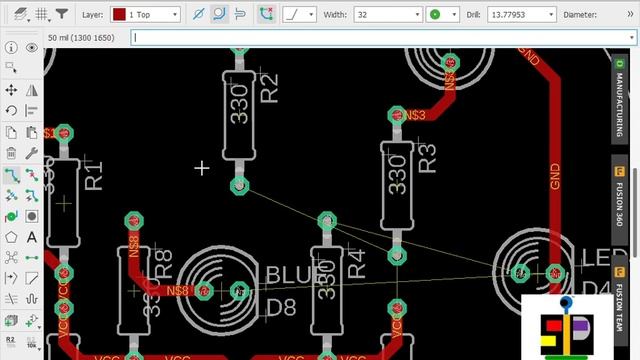
Task: Click the vertical GND trace label
Action: coord(555,176)
